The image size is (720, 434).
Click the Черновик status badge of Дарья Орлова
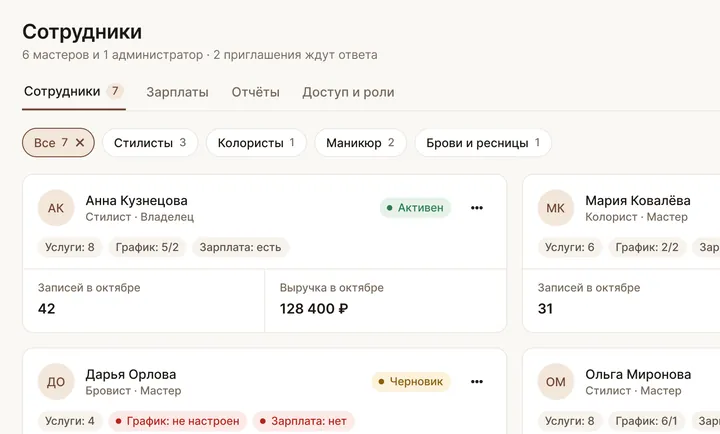click(411, 382)
